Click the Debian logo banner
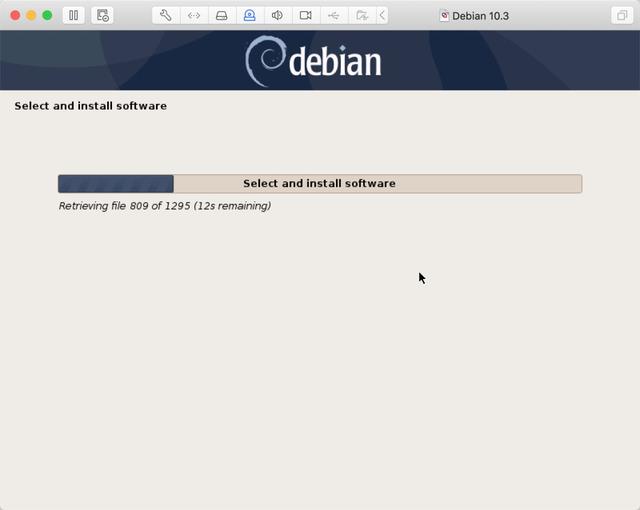 [320, 60]
